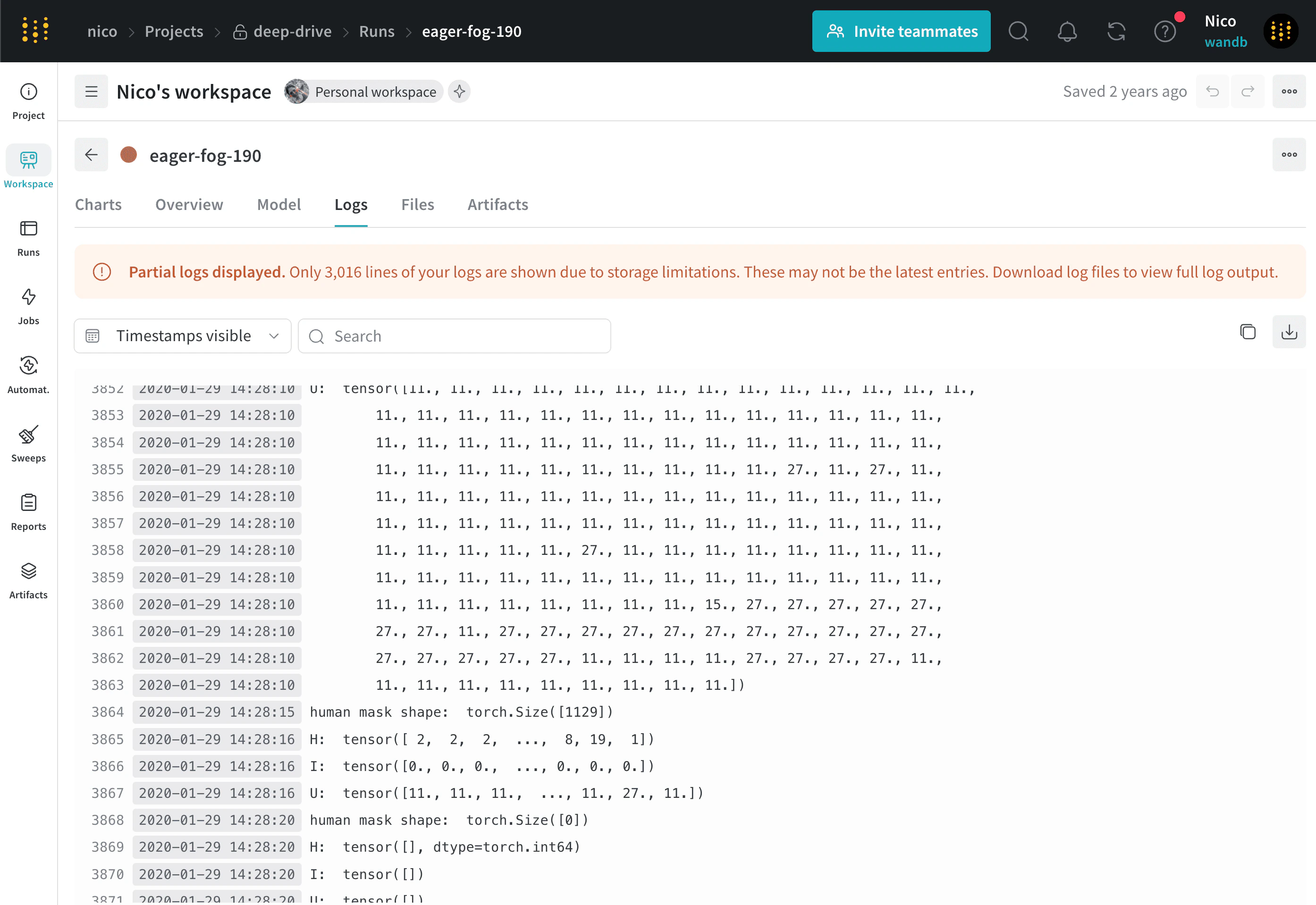Click the Invite teammates button
Image resolution: width=1316 pixels, height=905 pixels.
pos(901,32)
